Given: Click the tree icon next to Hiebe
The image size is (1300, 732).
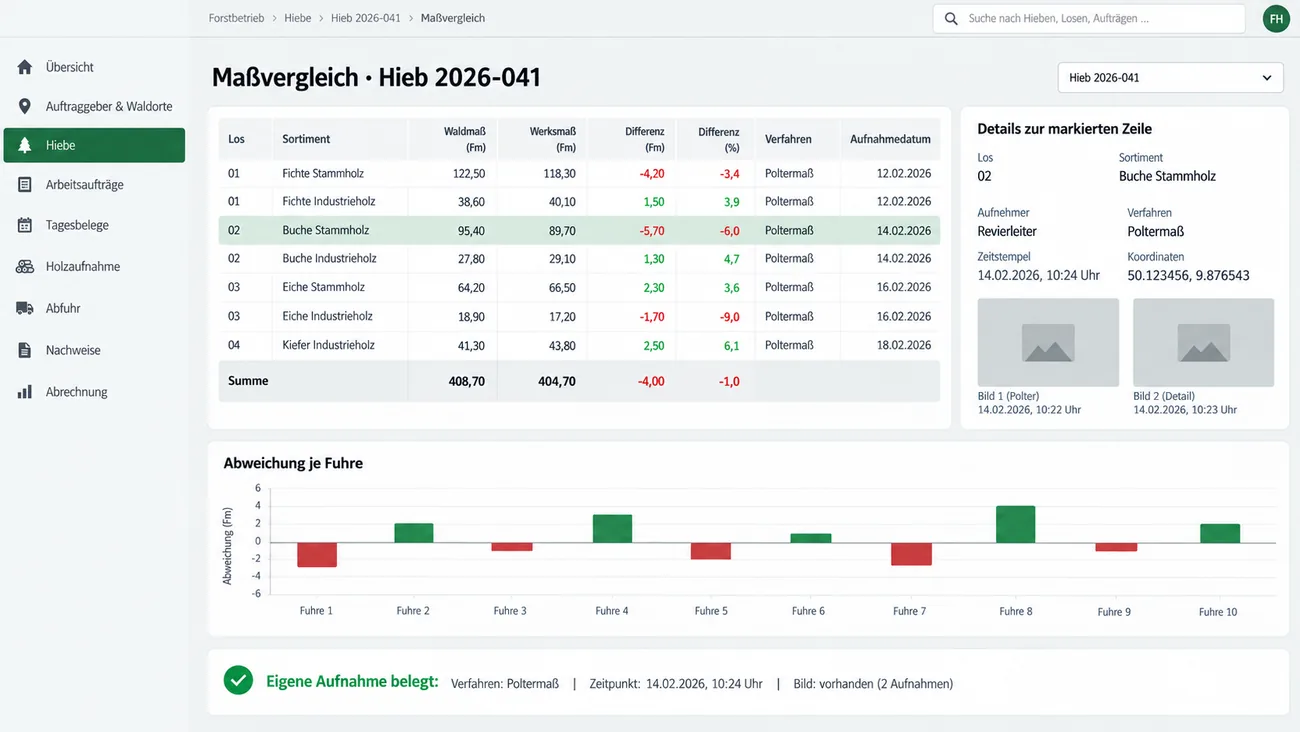Looking at the screenshot, I should tap(25, 145).
